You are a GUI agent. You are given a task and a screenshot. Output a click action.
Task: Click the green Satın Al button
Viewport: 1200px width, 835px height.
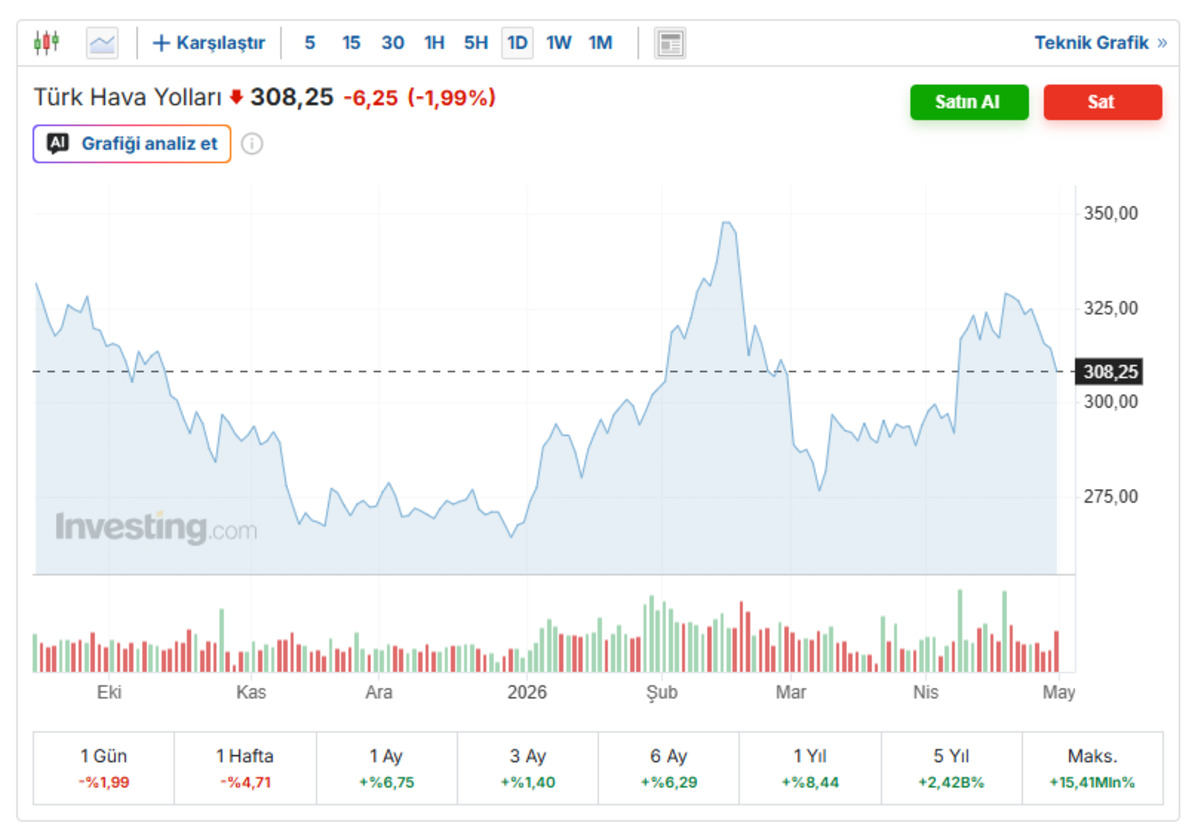click(x=969, y=102)
